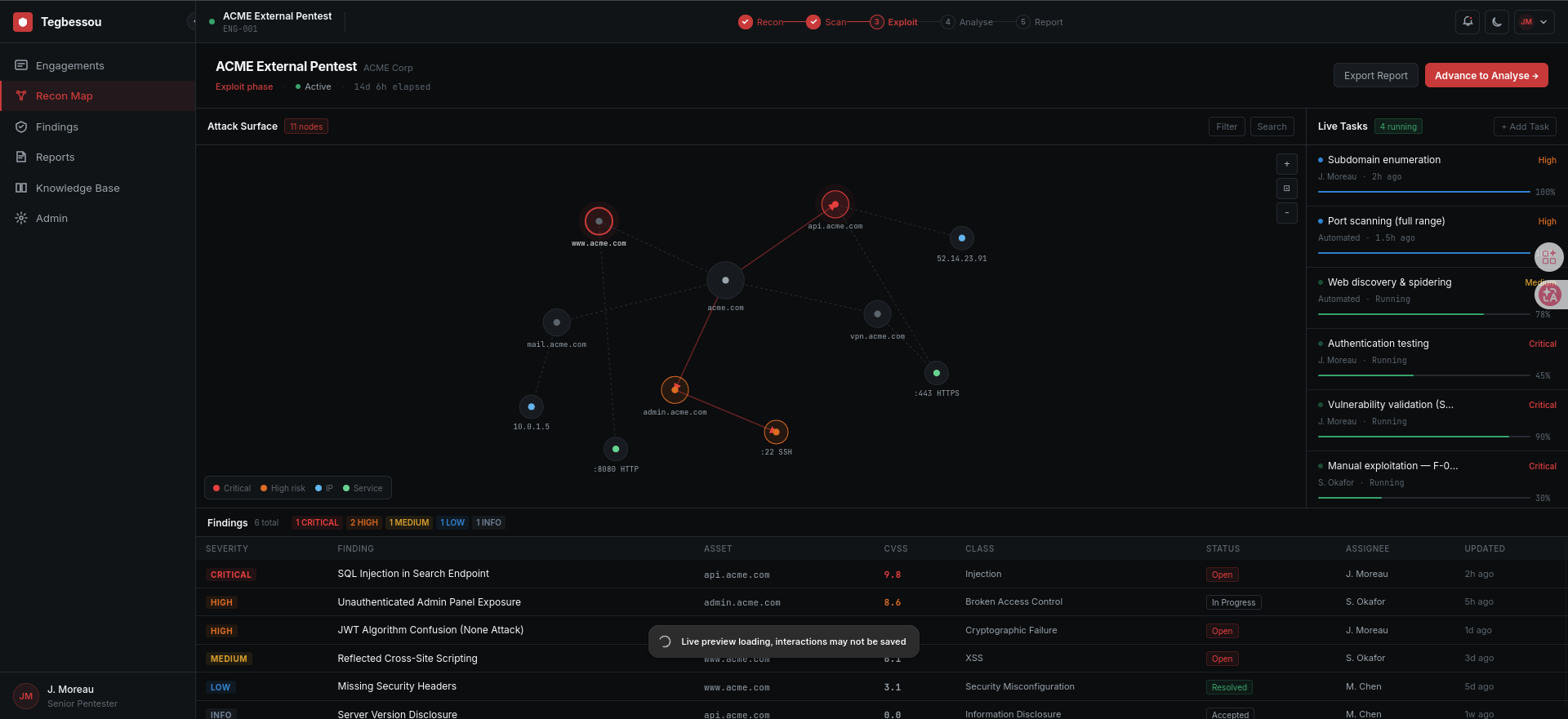Image resolution: width=1568 pixels, height=719 pixels.
Task: Open Knowledge Base in the sidebar
Action: coord(98,188)
